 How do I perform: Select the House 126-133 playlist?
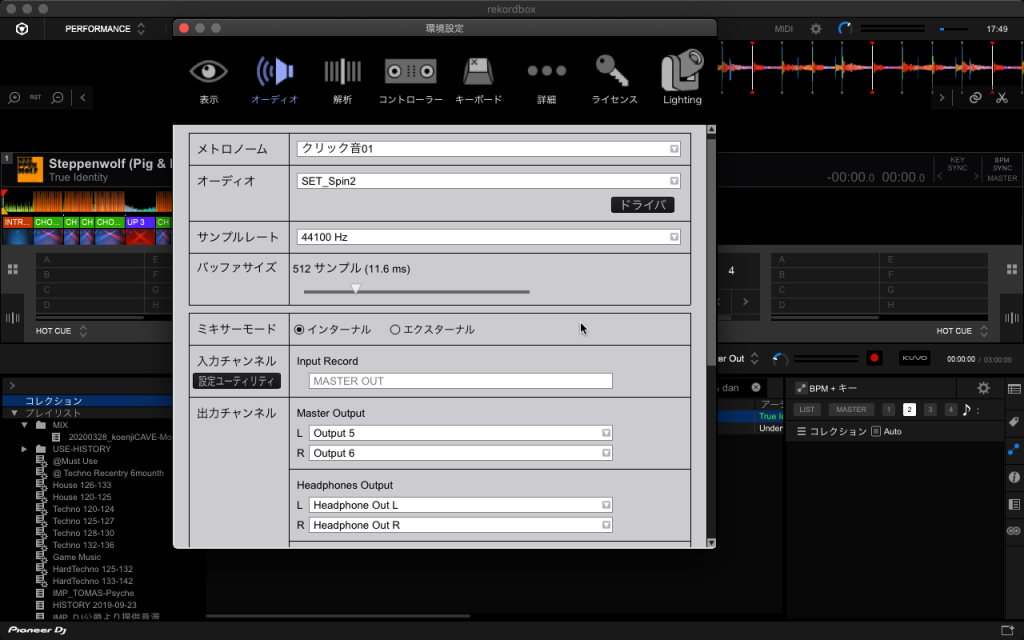[82, 485]
